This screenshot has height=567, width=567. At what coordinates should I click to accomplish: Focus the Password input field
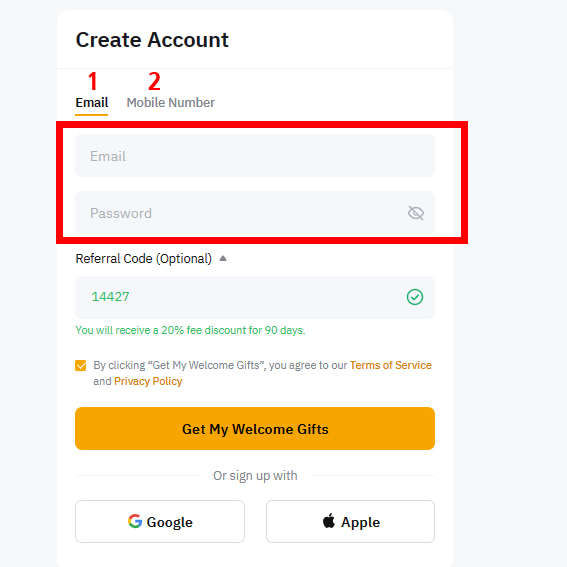click(x=255, y=213)
